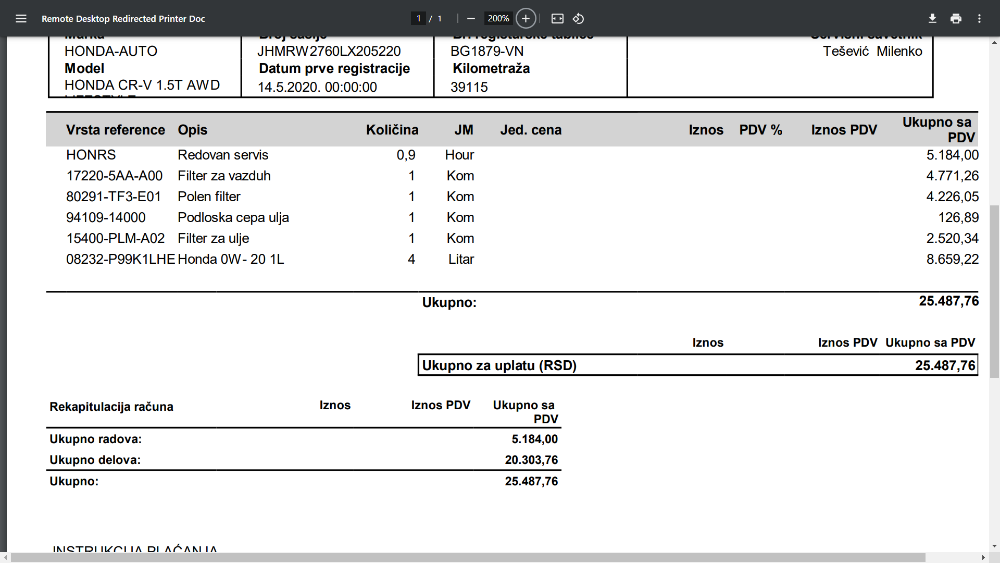
Task: Open the more actions menu
Action: [979, 18]
